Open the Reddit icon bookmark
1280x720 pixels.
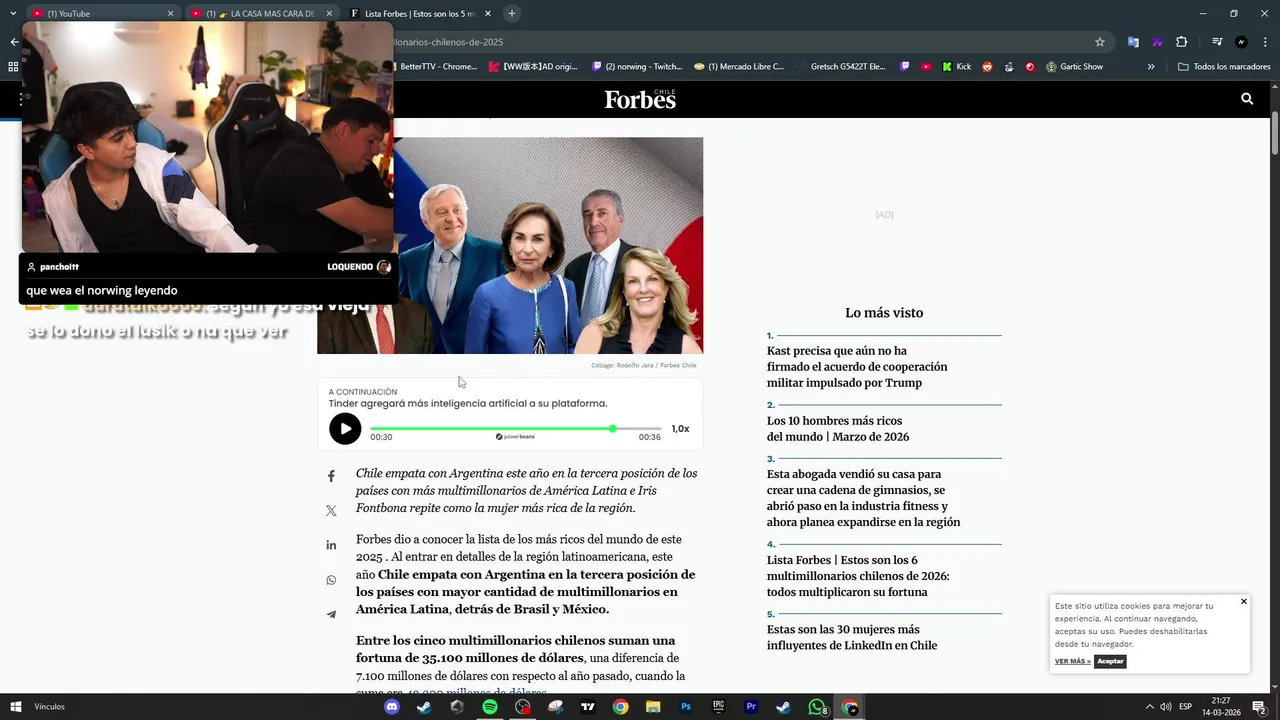coord(987,67)
